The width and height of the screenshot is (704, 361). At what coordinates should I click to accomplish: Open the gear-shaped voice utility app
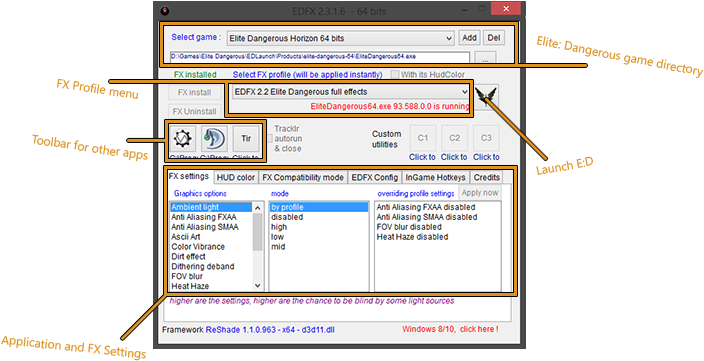point(182,139)
